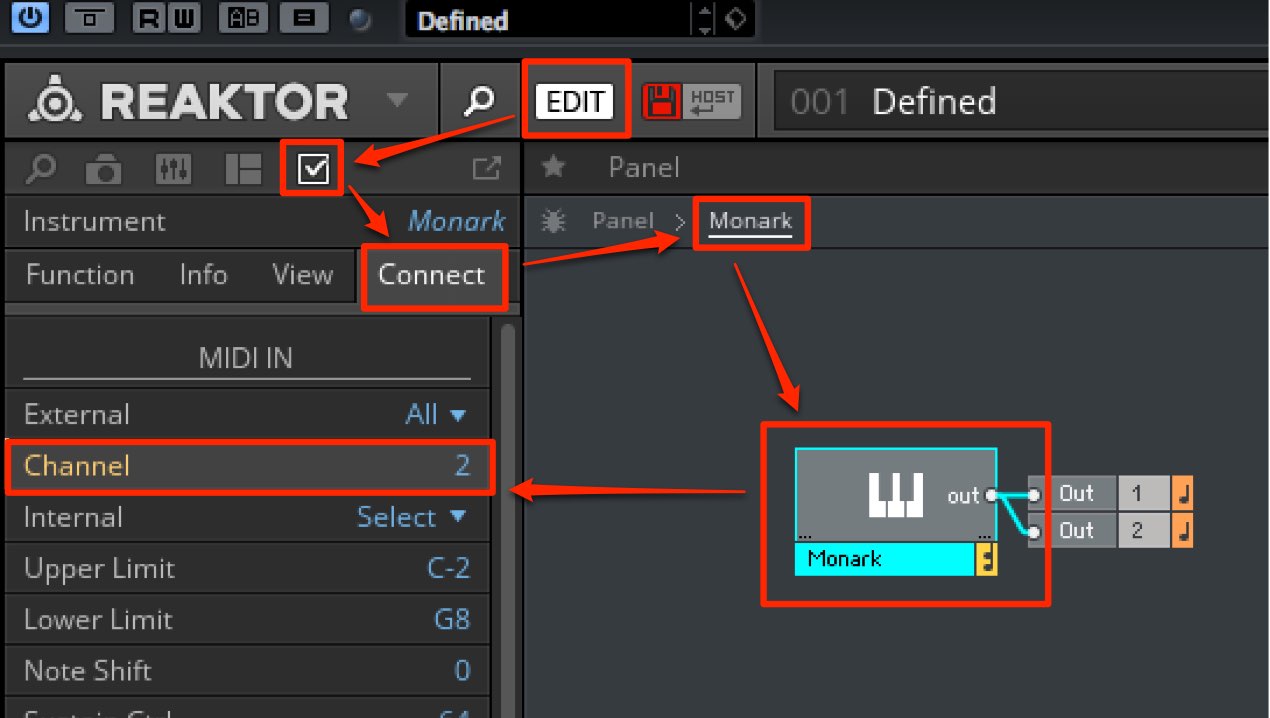
Task: Switch to the Info tab
Action: [203, 275]
